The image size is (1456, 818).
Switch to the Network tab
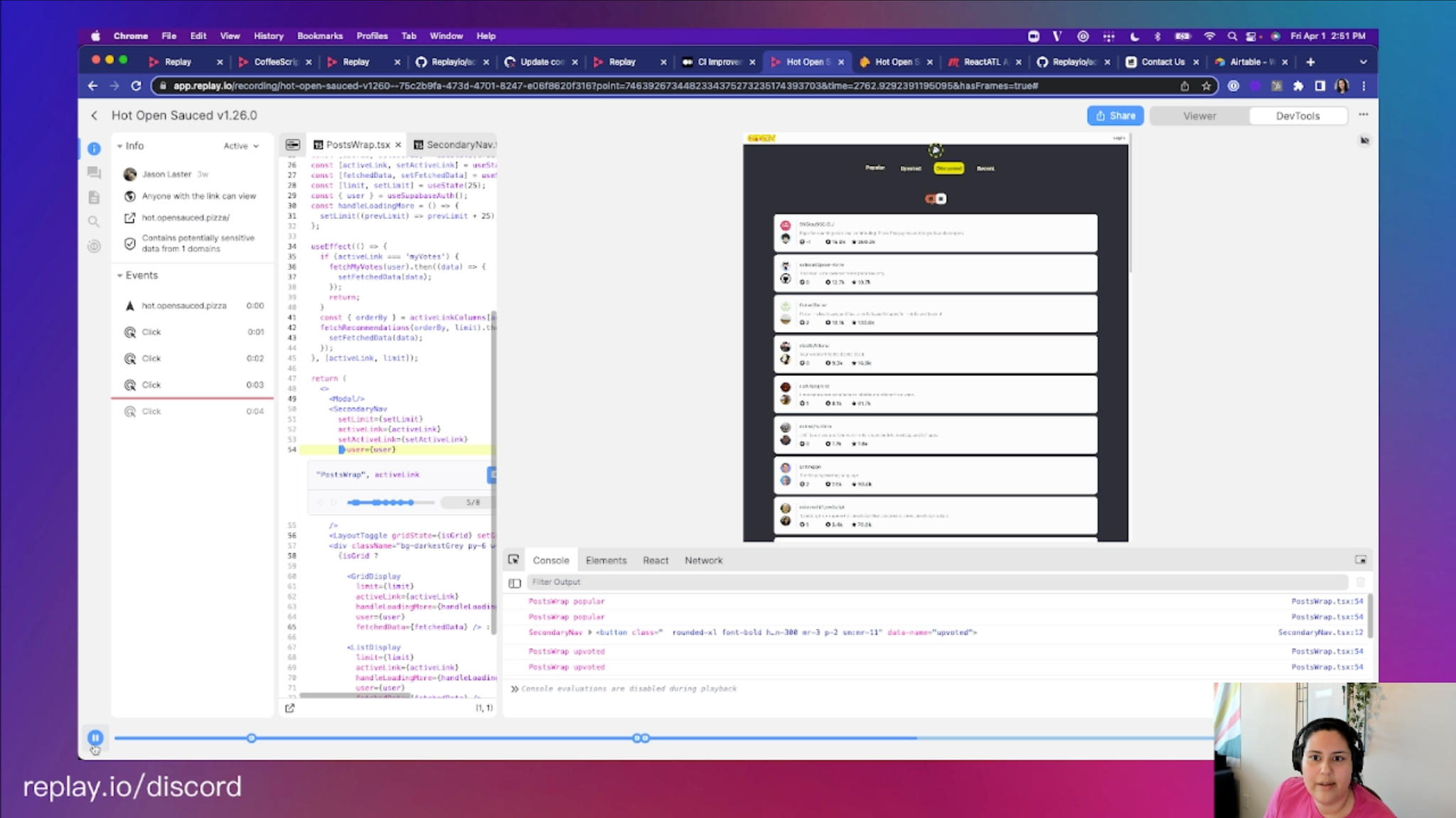(x=703, y=560)
